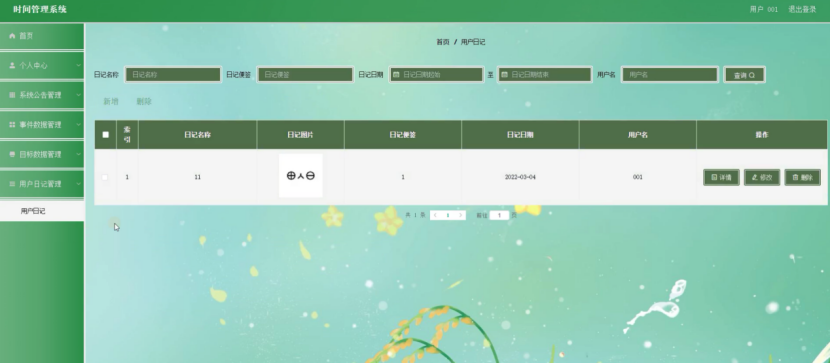
Task: Click 时间管理系统 title
Action: tap(40, 10)
